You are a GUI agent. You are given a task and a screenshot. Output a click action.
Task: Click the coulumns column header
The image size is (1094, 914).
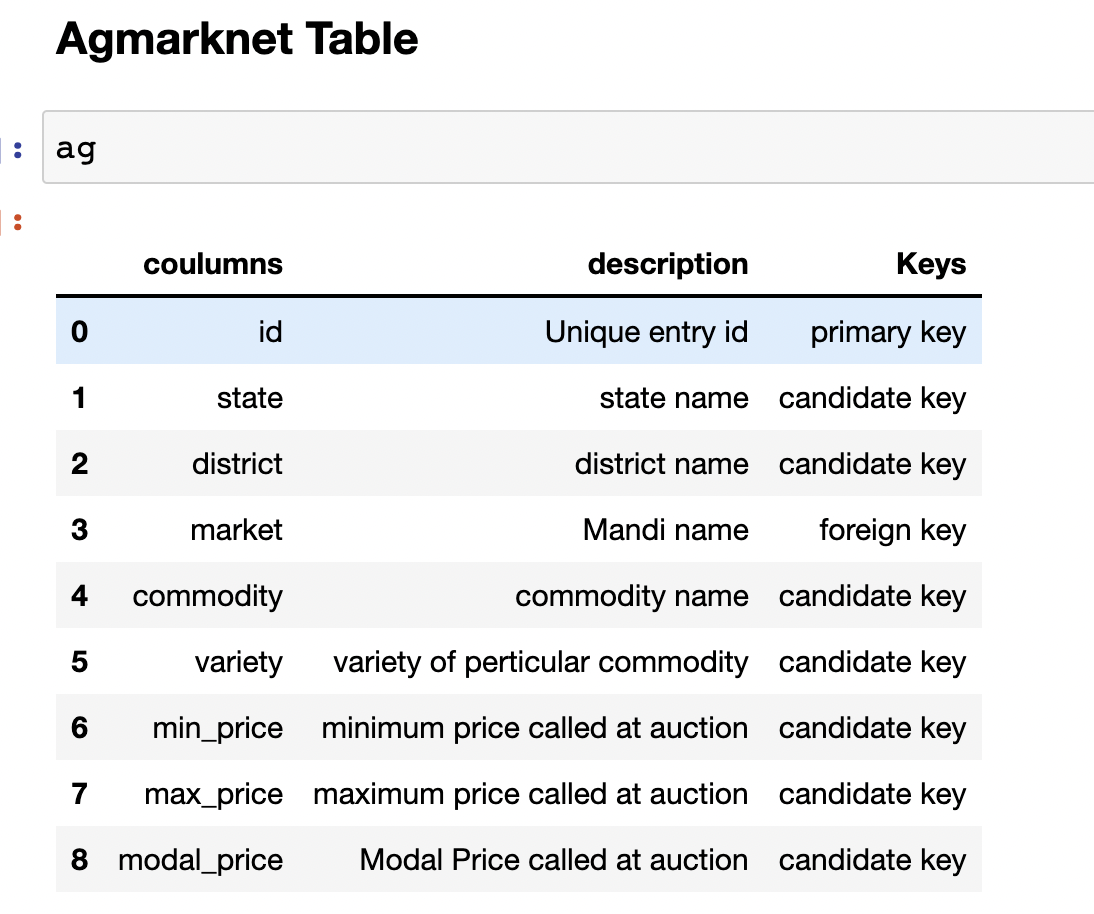213,264
